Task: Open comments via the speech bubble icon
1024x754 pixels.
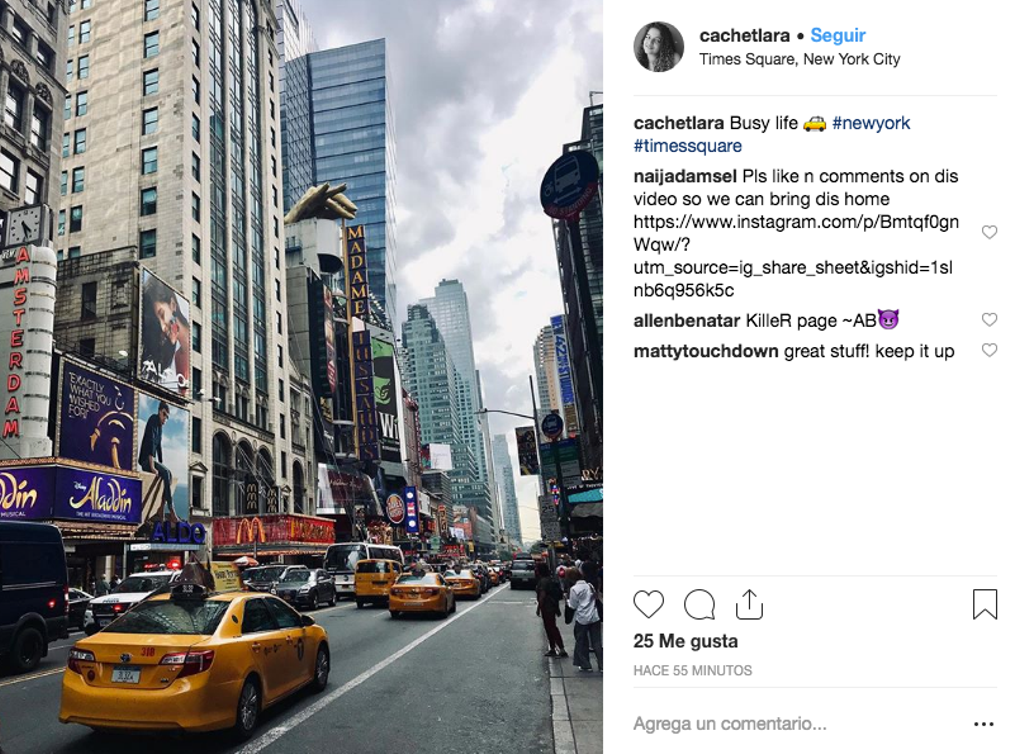Action: (x=699, y=605)
